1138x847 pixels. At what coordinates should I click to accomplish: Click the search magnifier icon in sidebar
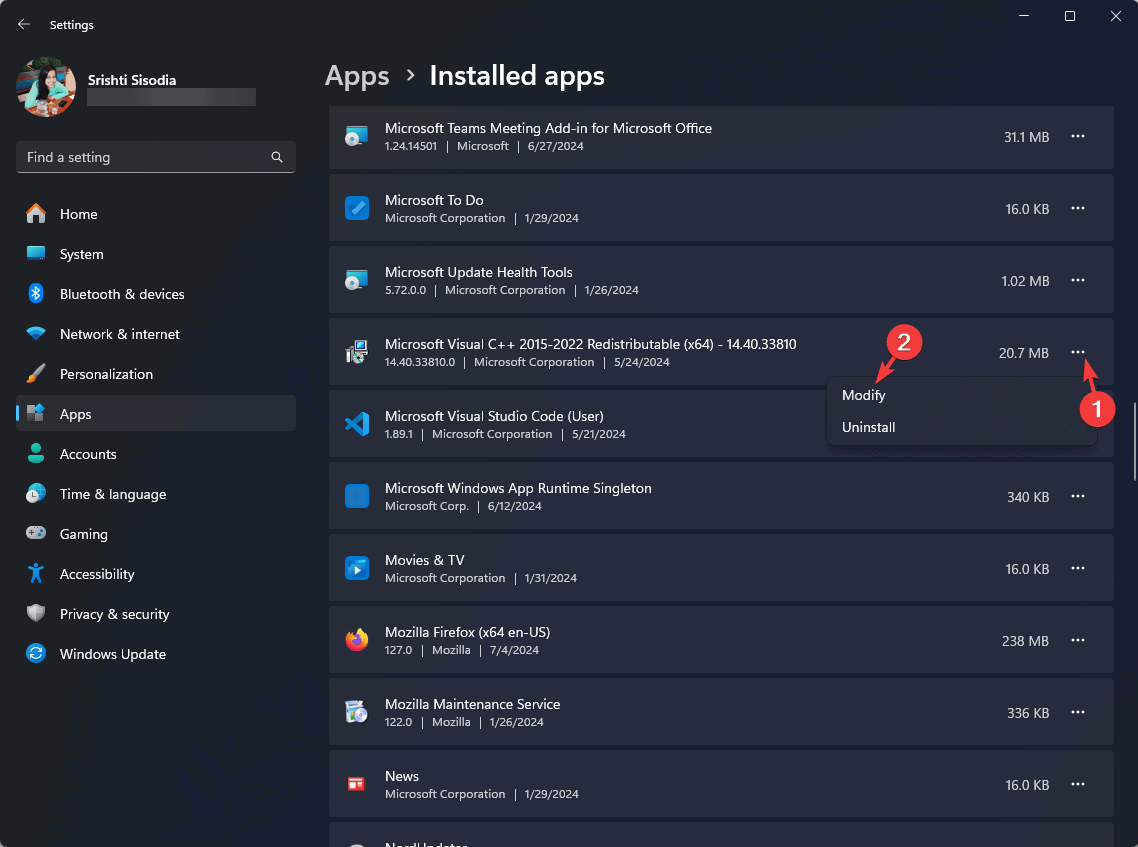point(277,157)
